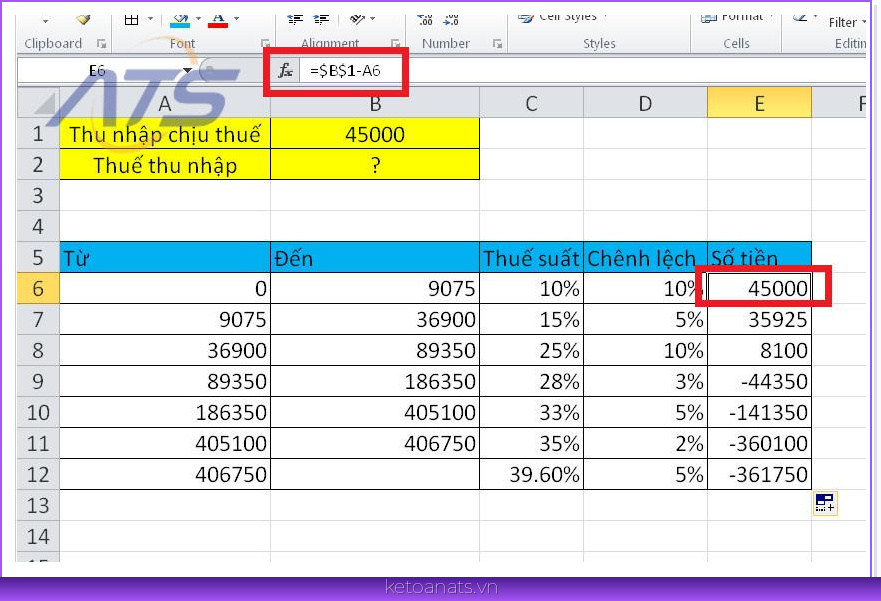Image resolution: width=881 pixels, height=601 pixels.
Task: Click the Select All corner triangle
Action: pyautogui.click(x=39, y=103)
